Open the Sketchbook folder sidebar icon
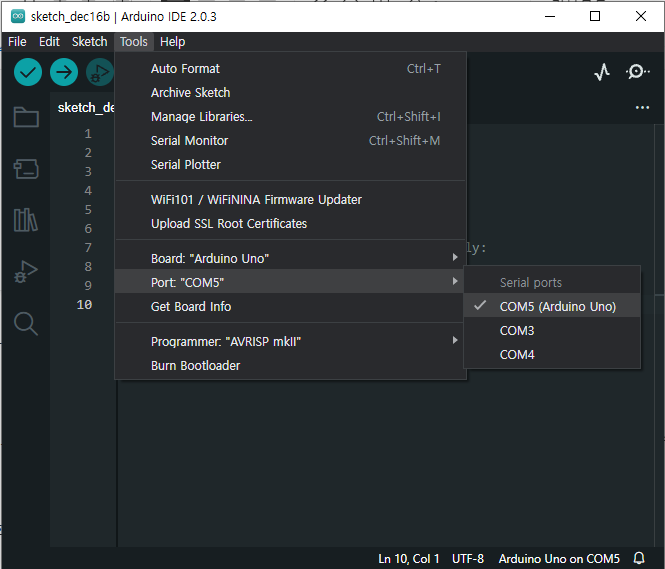665x569 pixels. [x=26, y=117]
